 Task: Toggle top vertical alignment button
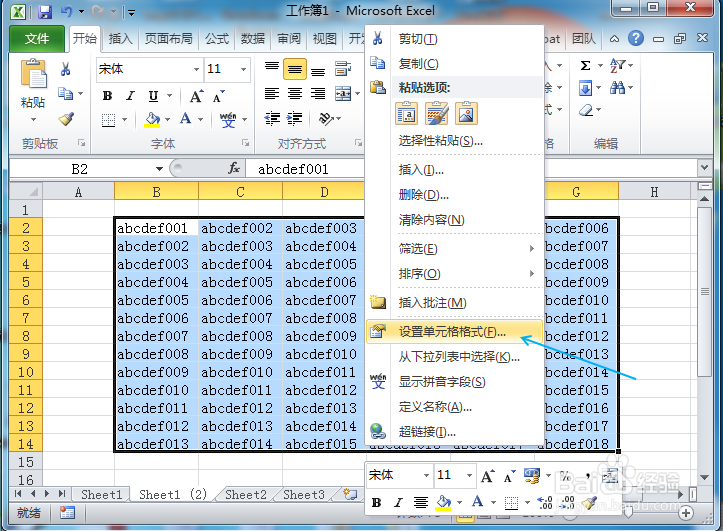click(x=272, y=69)
